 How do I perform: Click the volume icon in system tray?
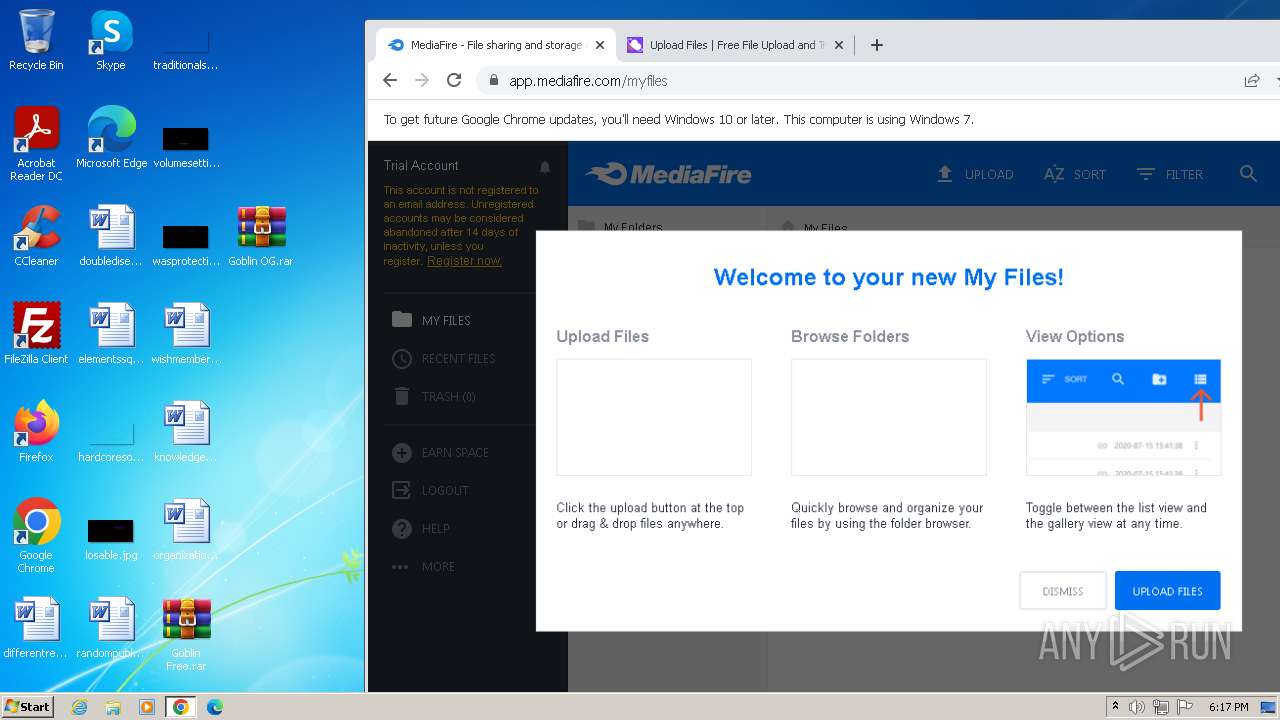click(x=1137, y=707)
